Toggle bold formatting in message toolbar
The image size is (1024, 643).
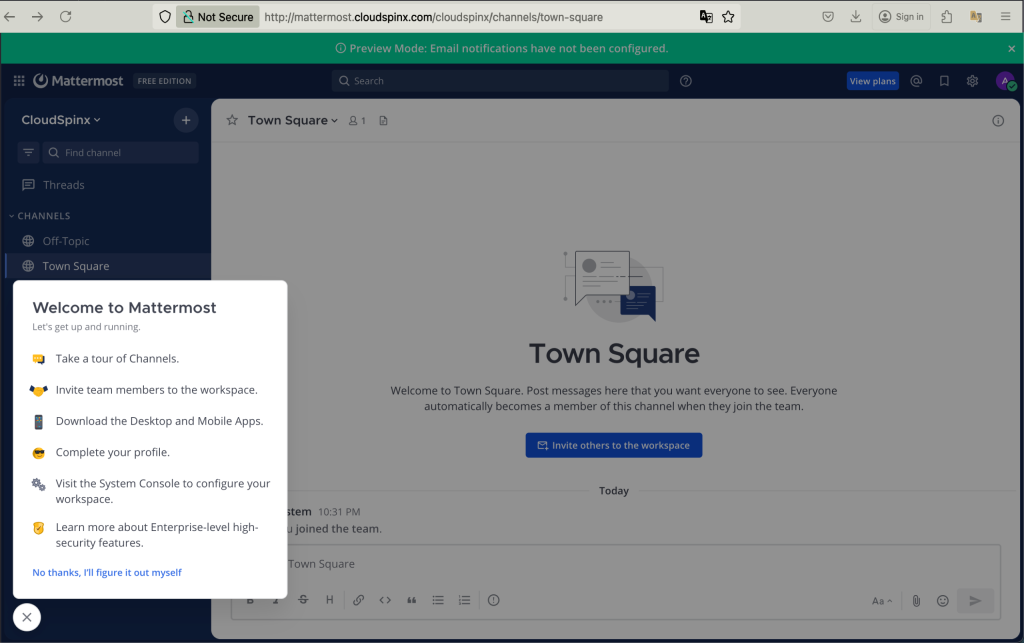(250, 600)
